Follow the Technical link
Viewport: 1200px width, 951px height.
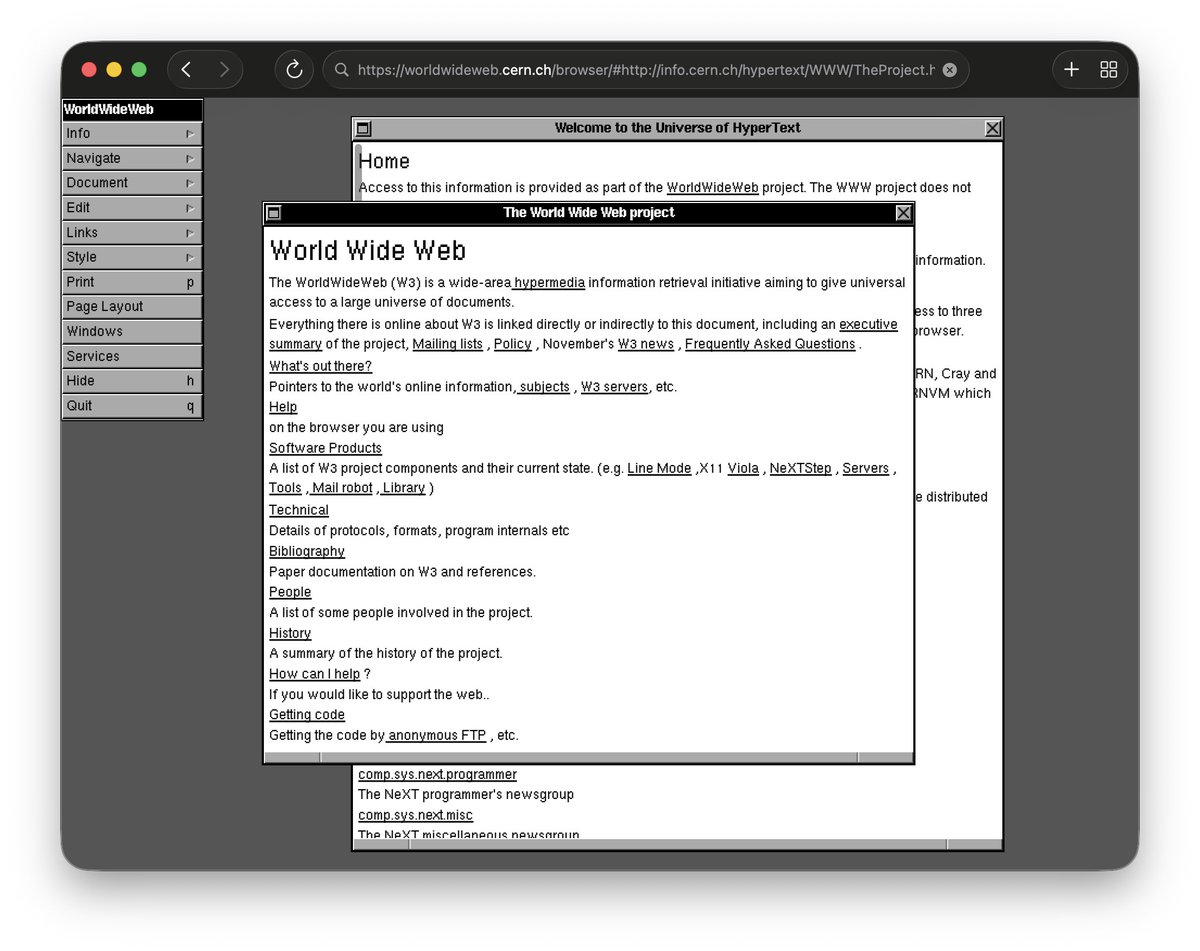(299, 510)
